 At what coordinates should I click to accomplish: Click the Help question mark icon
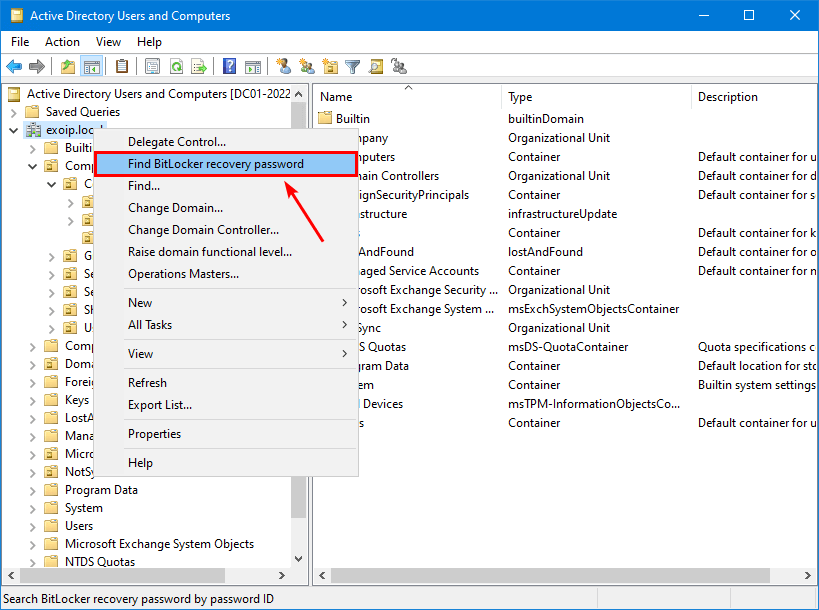click(229, 66)
